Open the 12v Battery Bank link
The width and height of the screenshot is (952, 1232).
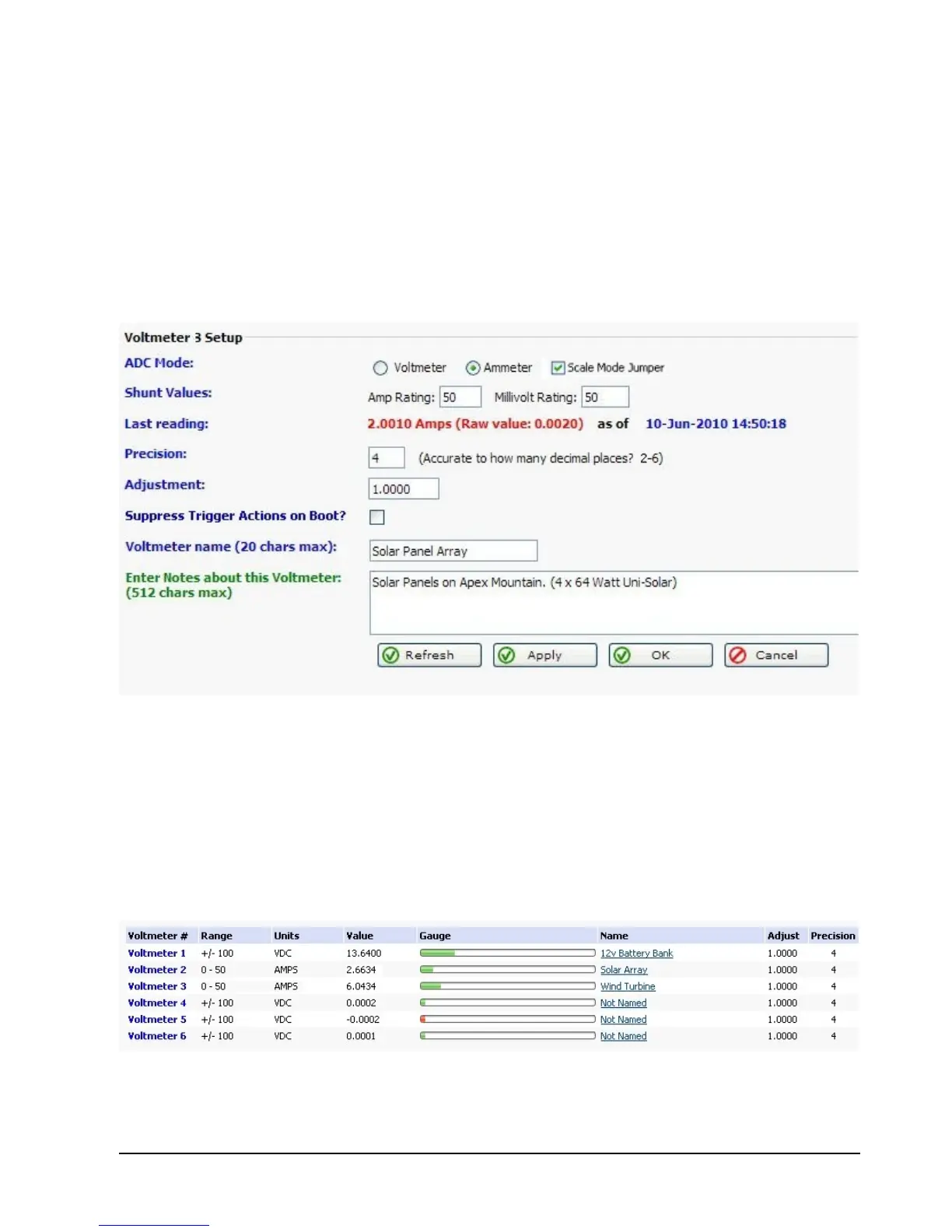pyautogui.click(x=636, y=954)
